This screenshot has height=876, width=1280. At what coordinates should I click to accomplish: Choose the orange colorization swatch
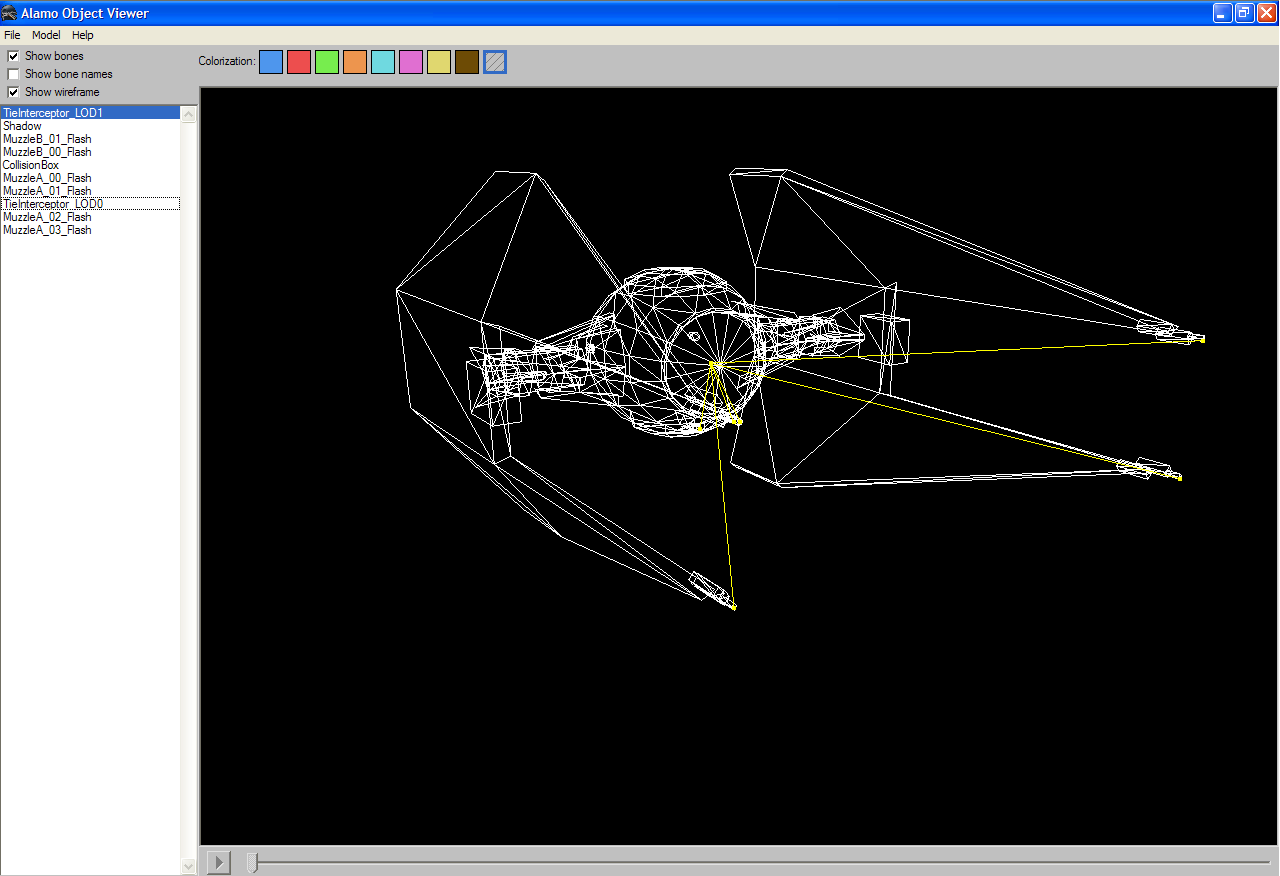click(x=354, y=62)
